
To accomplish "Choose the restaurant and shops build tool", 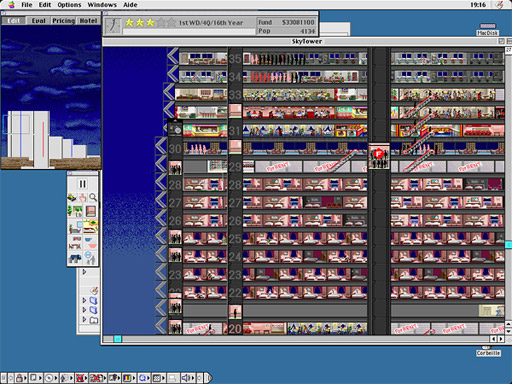I will [x=90, y=227].
